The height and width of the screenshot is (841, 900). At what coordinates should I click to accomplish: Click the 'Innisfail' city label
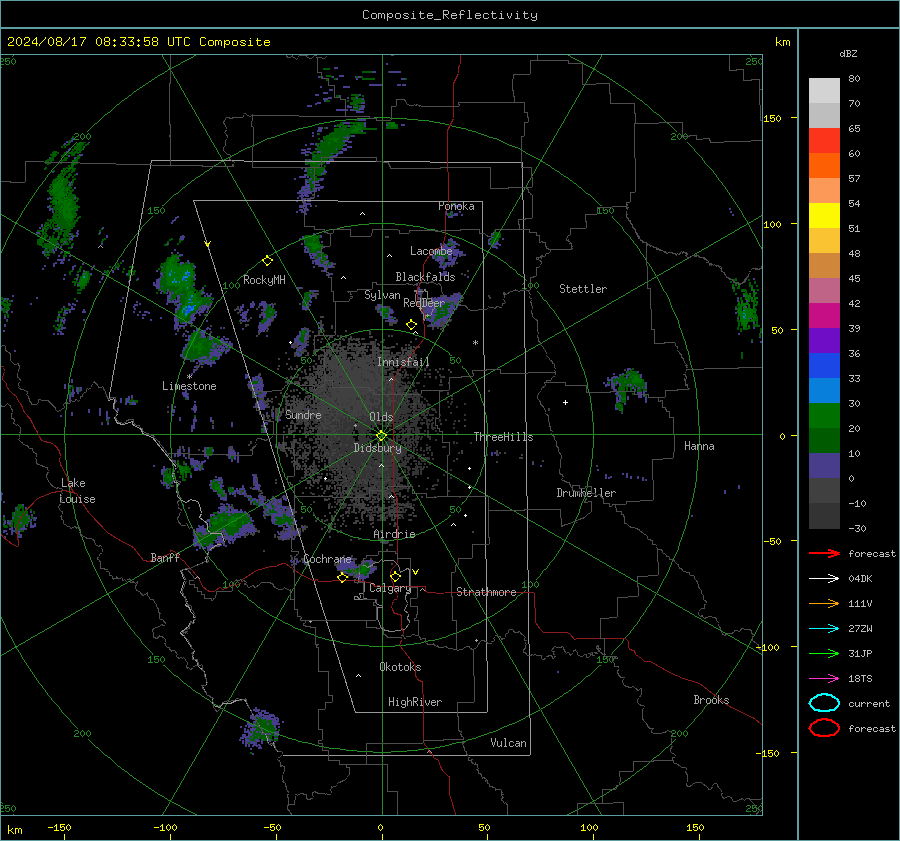click(x=403, y=362)
